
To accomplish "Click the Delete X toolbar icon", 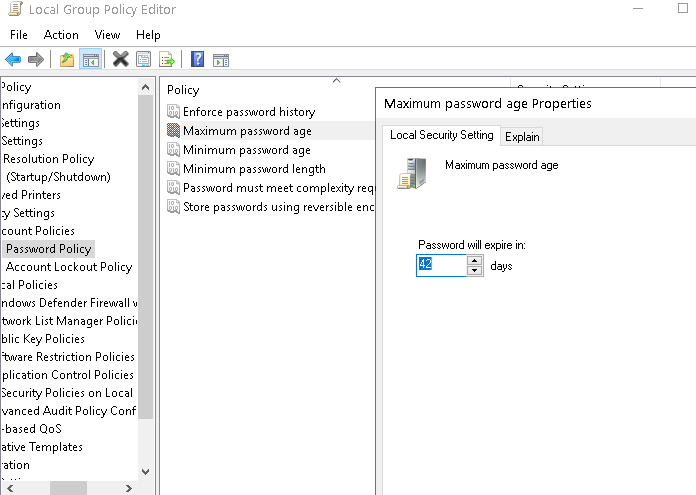I will [x=120, y=59].
